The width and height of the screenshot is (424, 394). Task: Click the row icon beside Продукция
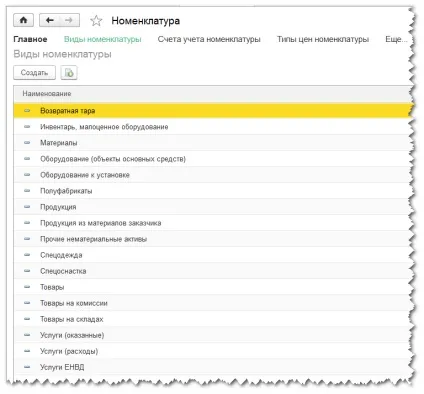point(27,207)
